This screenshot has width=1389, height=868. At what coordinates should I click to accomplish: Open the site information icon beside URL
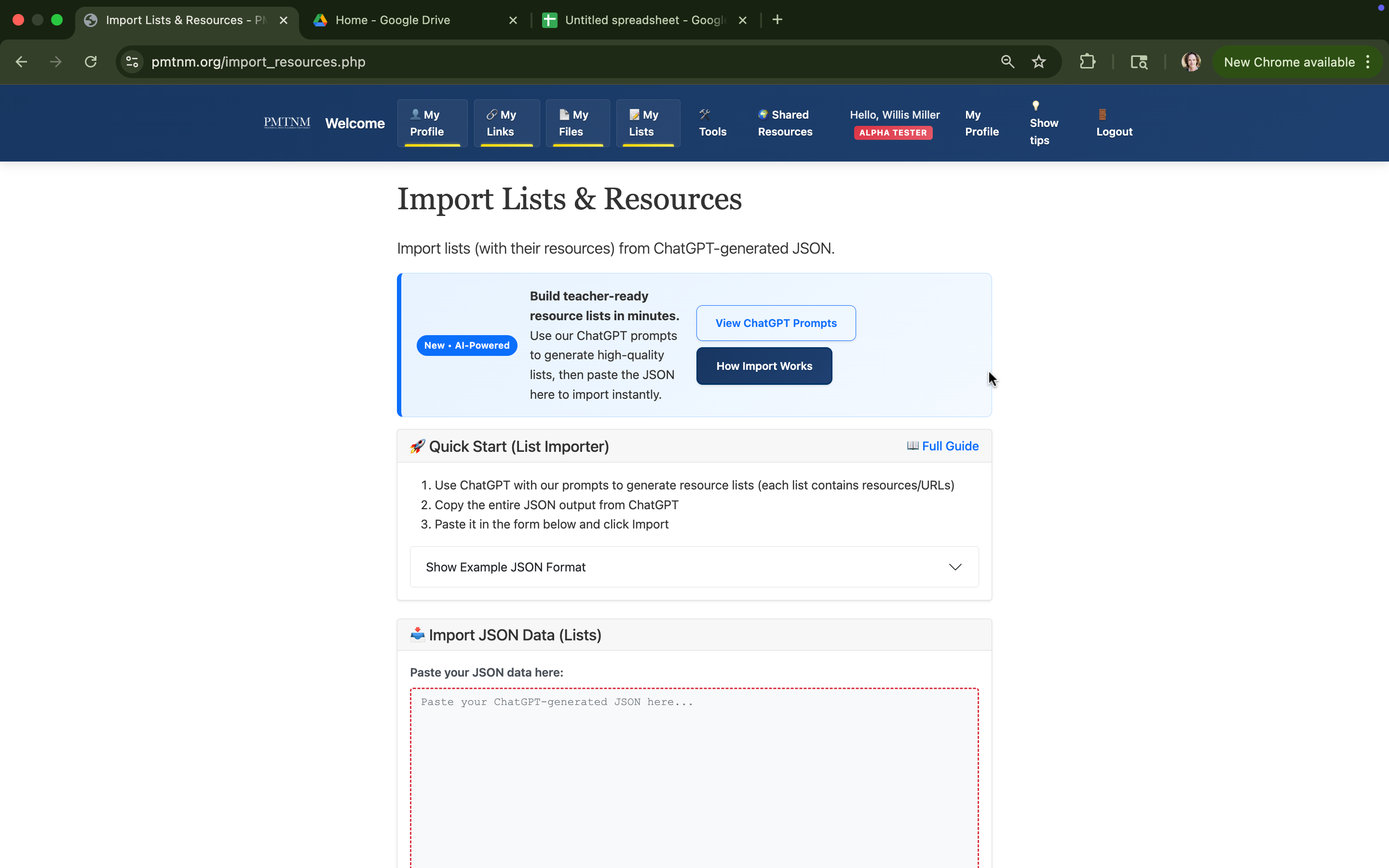click(x=133, y=62)
